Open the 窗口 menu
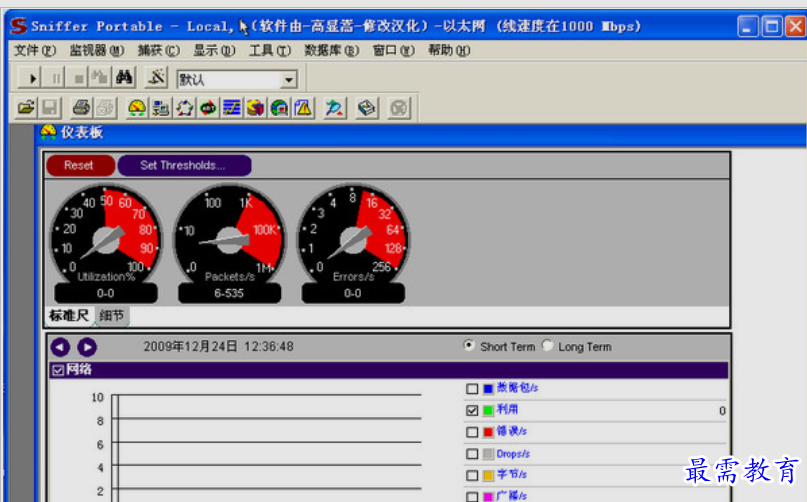 [x=393, y=50]
